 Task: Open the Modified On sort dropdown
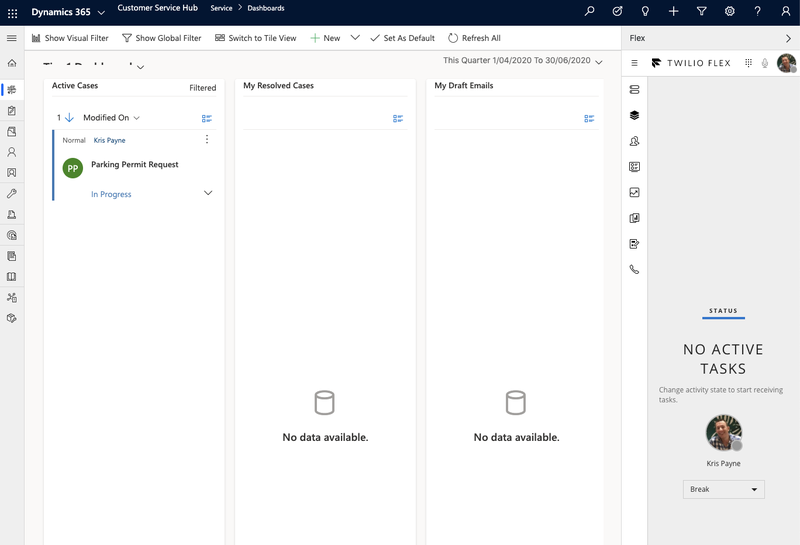point(111,118)
